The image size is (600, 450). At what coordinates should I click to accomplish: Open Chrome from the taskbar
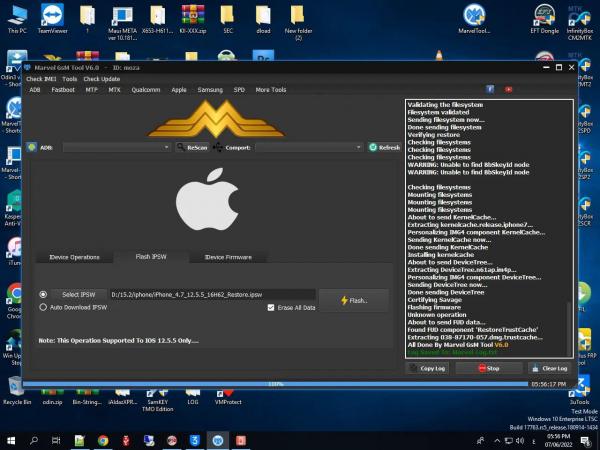(x=103, y=441)
